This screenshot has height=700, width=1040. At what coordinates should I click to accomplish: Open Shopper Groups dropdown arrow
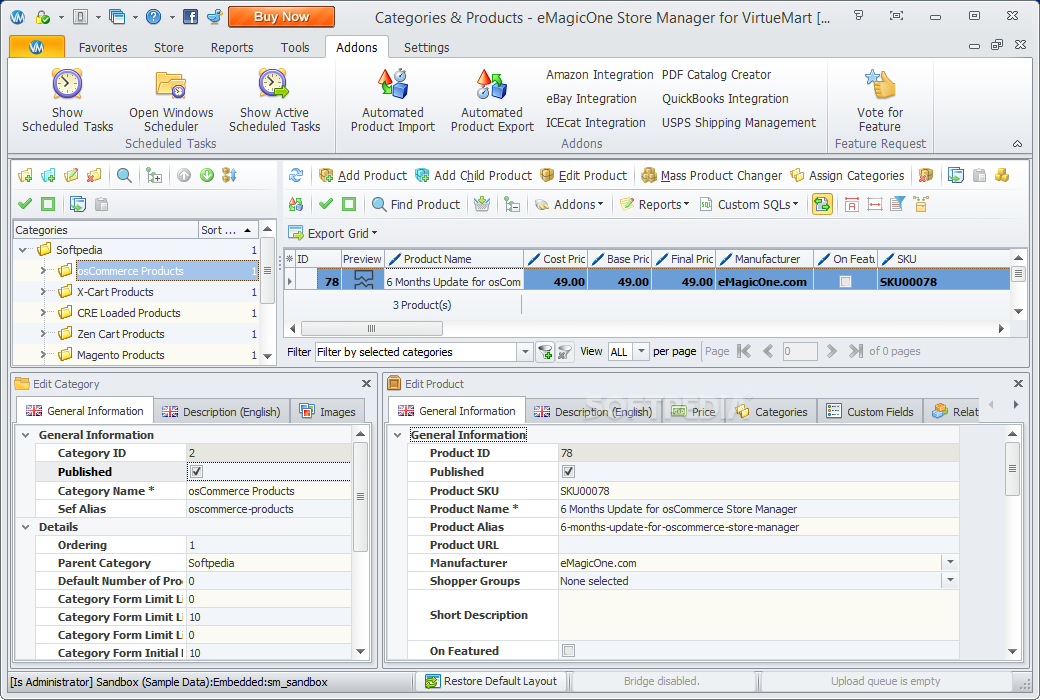(x=950, y=581)
